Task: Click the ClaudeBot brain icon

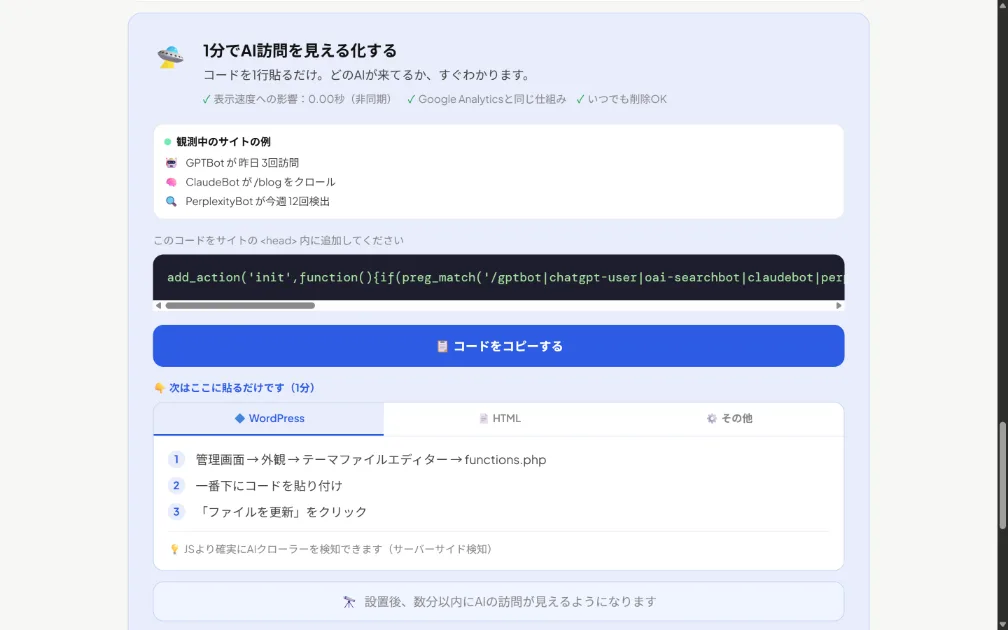Action: click(x=169, y=182)
